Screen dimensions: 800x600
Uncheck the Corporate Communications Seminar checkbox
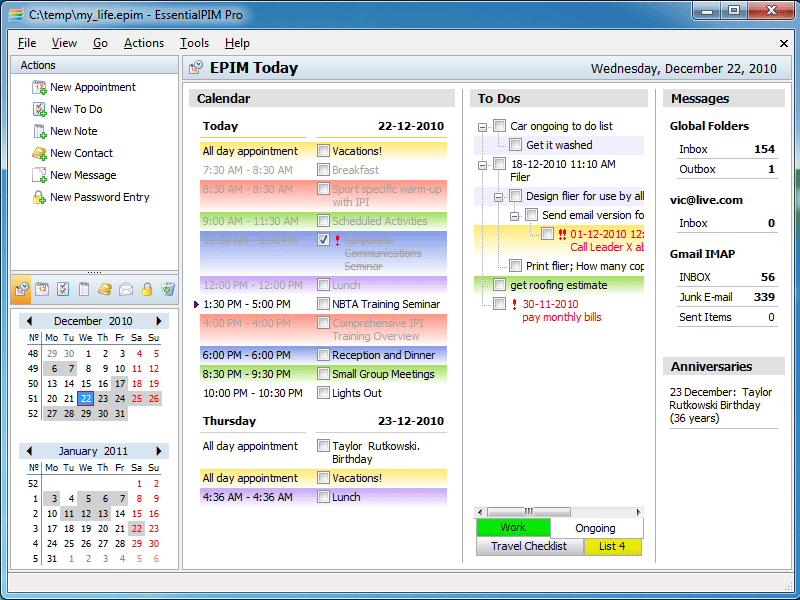pyautogui.click(x=323, y=239)
